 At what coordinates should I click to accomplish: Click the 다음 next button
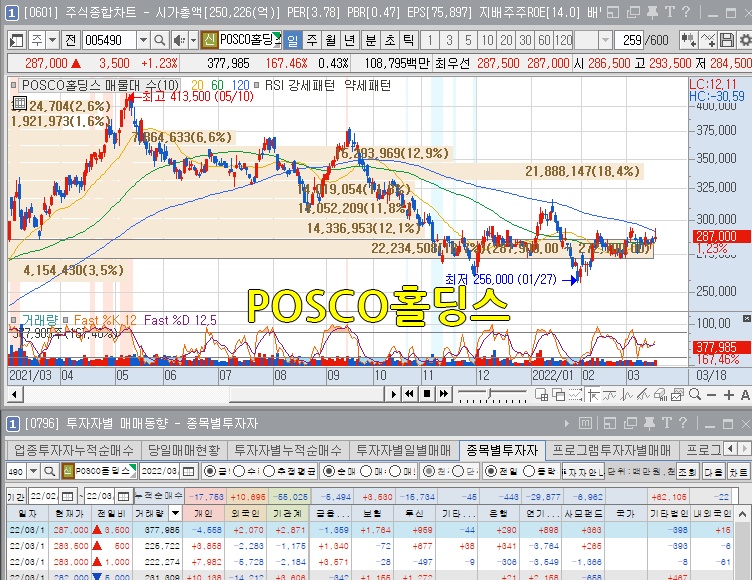point(714,472)
